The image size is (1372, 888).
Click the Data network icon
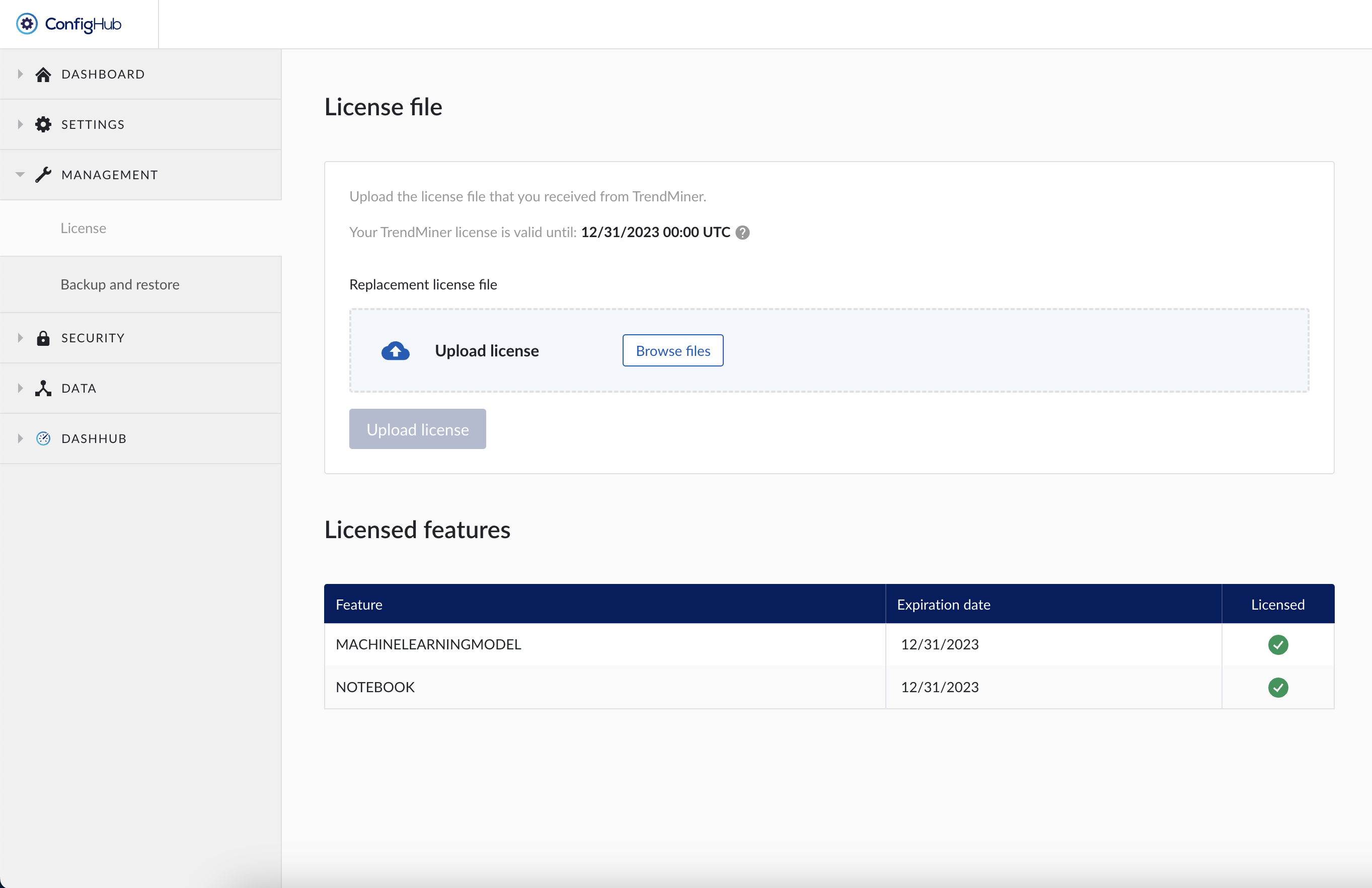43,388
